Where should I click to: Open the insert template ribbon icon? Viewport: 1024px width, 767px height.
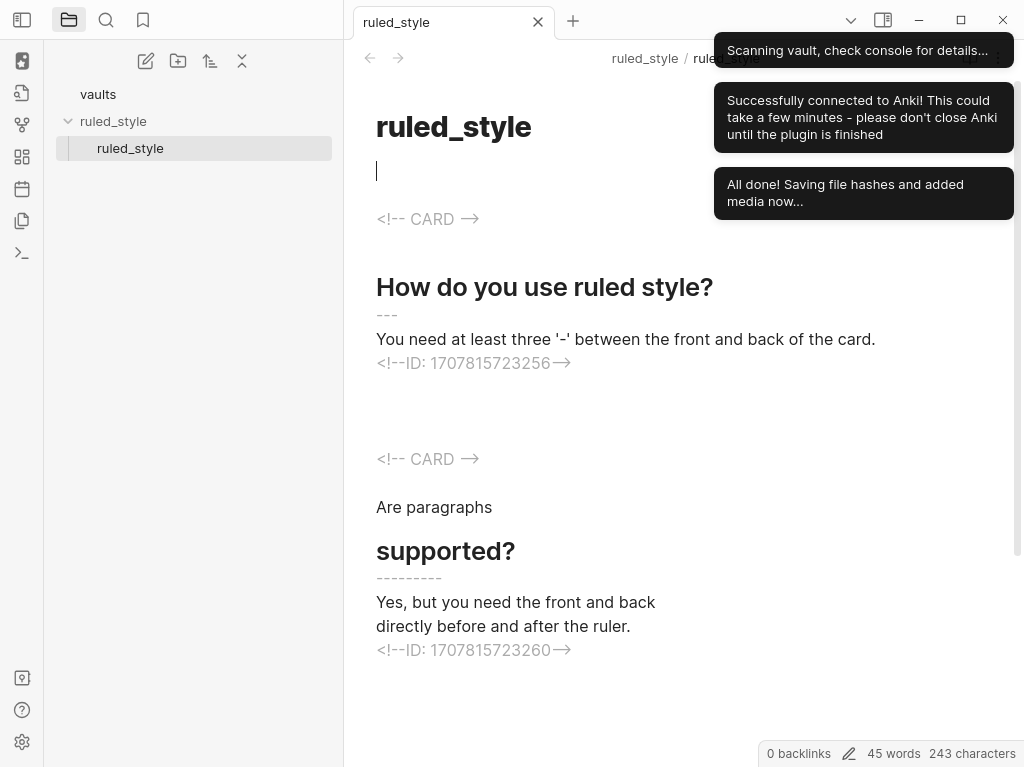point(22,221)
